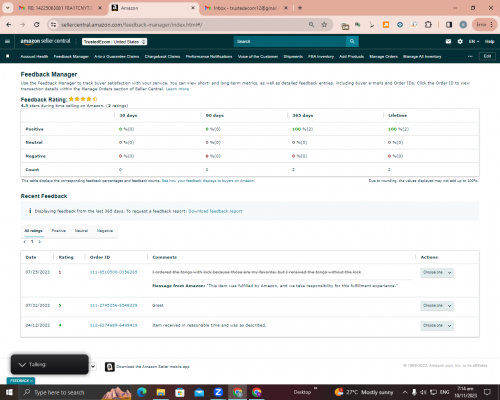This screenshot has width=500, height=400.
Task: Click the teal search magnifier button
Action: click(352, 41)
